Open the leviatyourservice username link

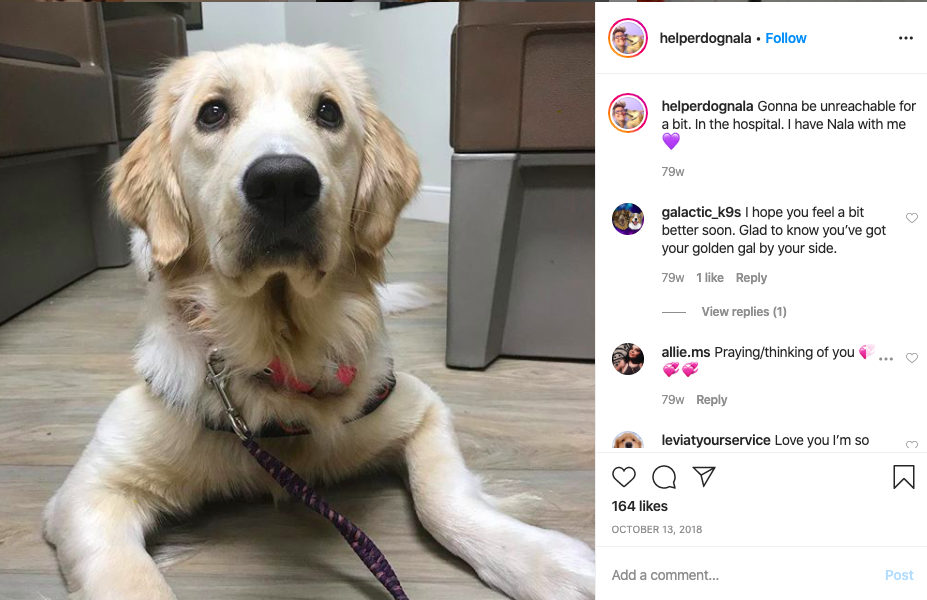[x=715, y=440]
